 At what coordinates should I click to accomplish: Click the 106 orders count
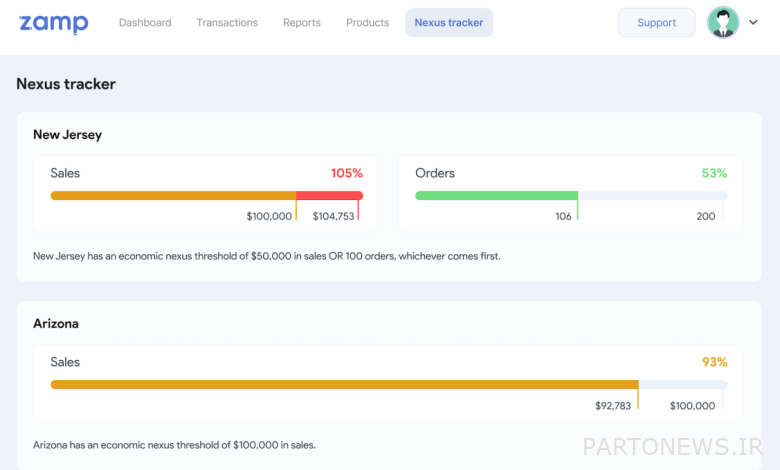pos(563,216)
